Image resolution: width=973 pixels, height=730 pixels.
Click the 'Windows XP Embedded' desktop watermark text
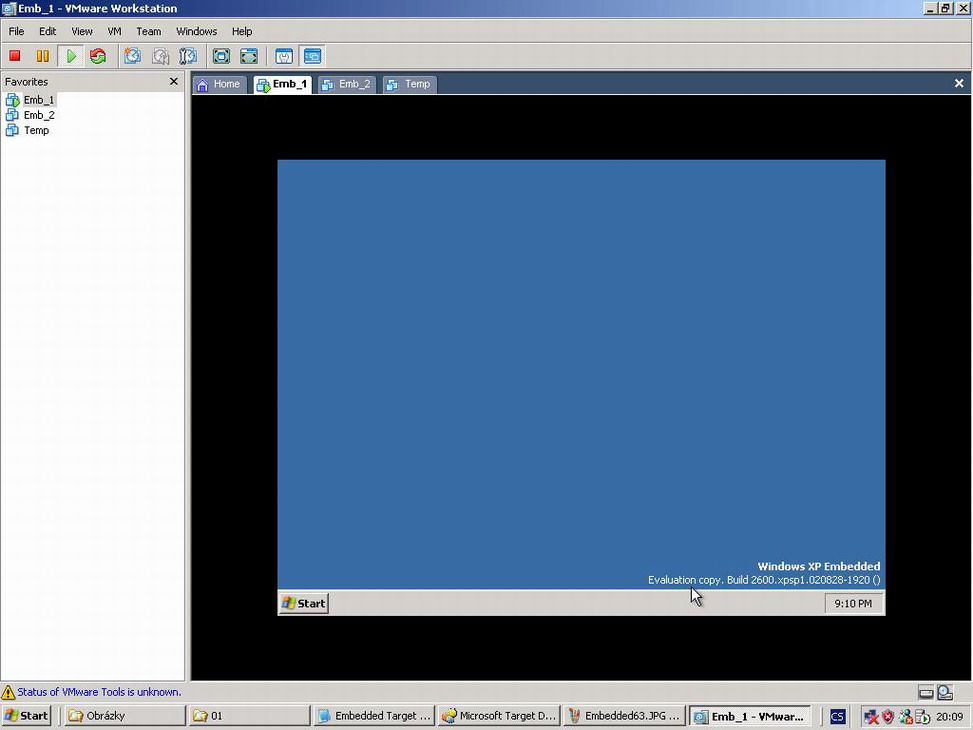[818, 566]
